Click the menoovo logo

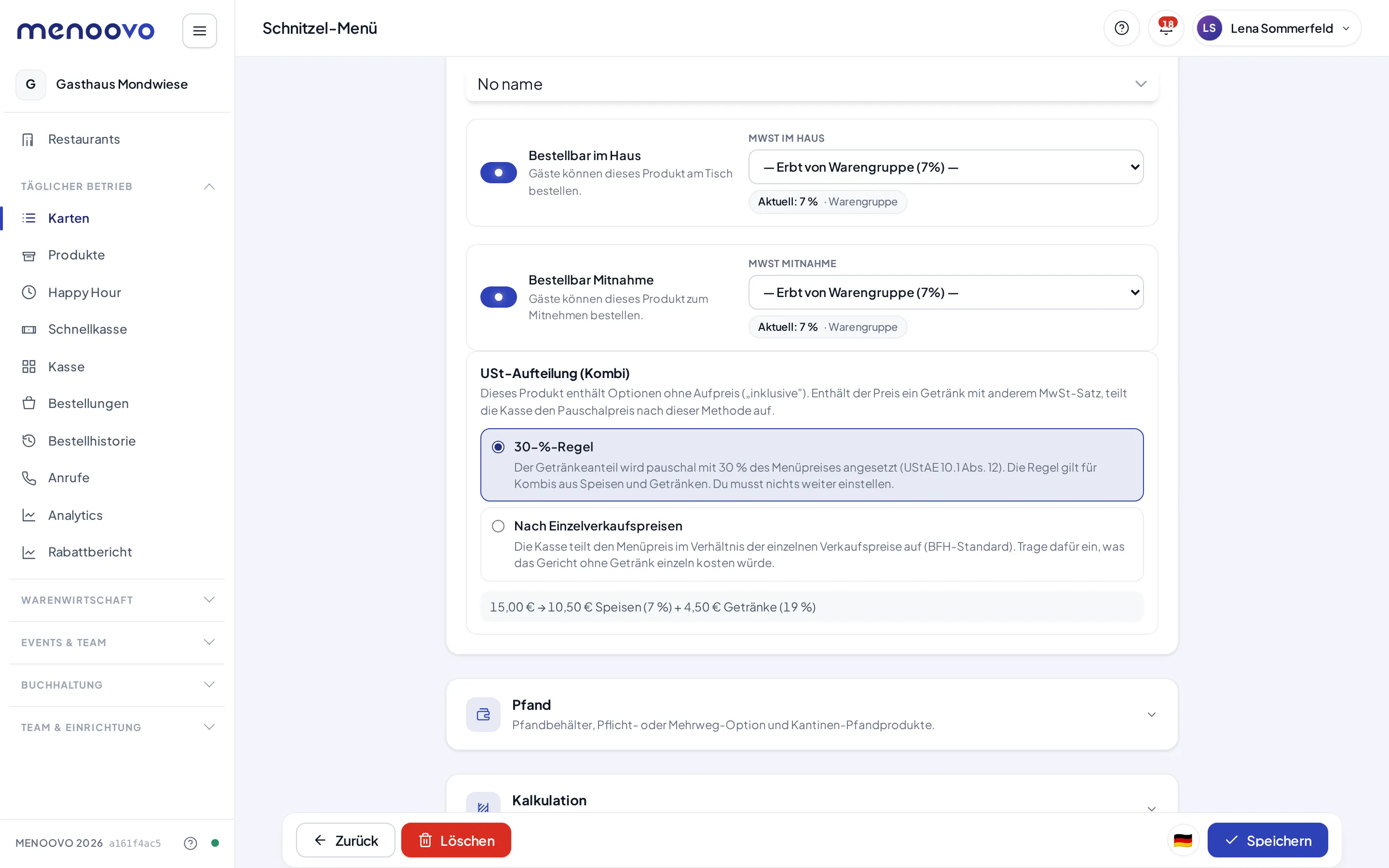[x=85, y=30]
